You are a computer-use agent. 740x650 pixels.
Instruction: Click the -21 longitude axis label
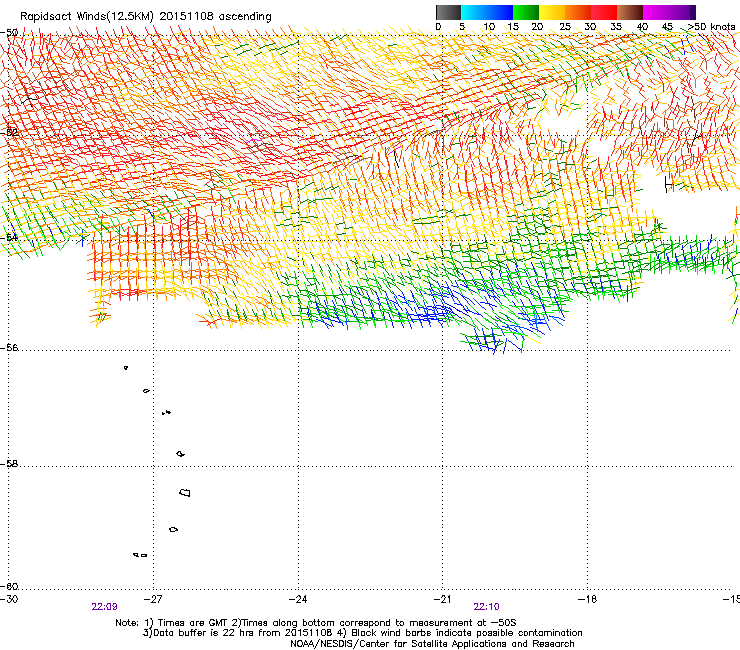tap(442, 599)
